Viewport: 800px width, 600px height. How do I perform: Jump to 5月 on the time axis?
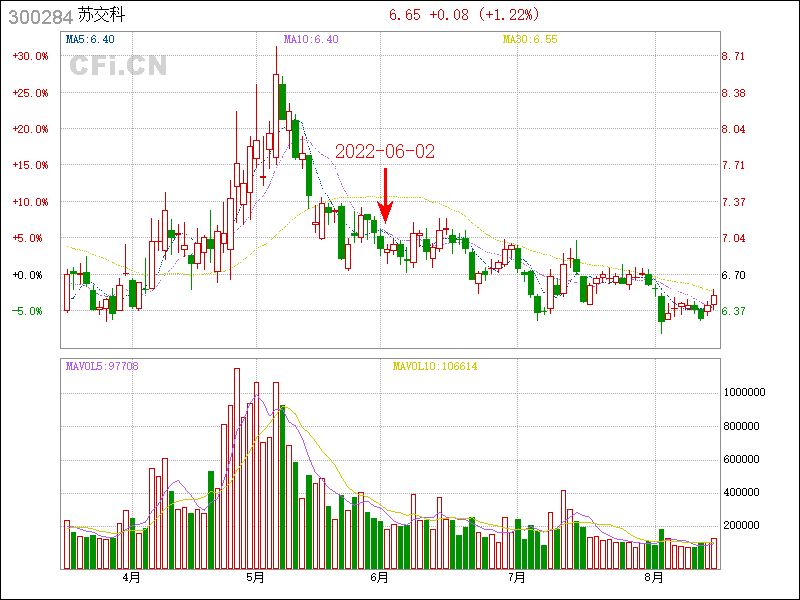coord(256,578)
